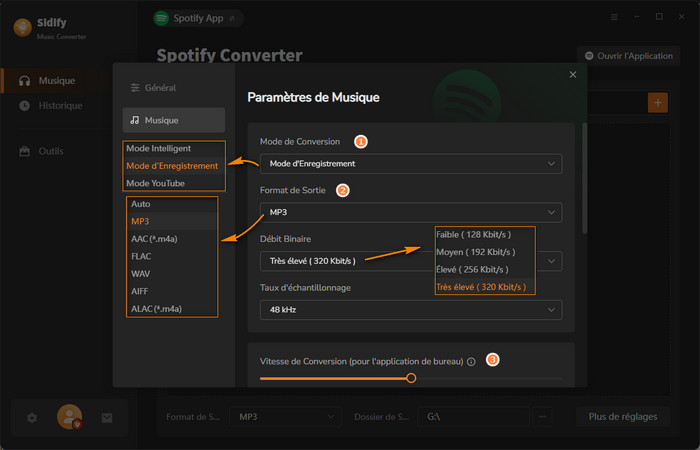This screenshot has height=450, width=700.
Task: Open the settings gear icon
Action: tap(32, 417)
